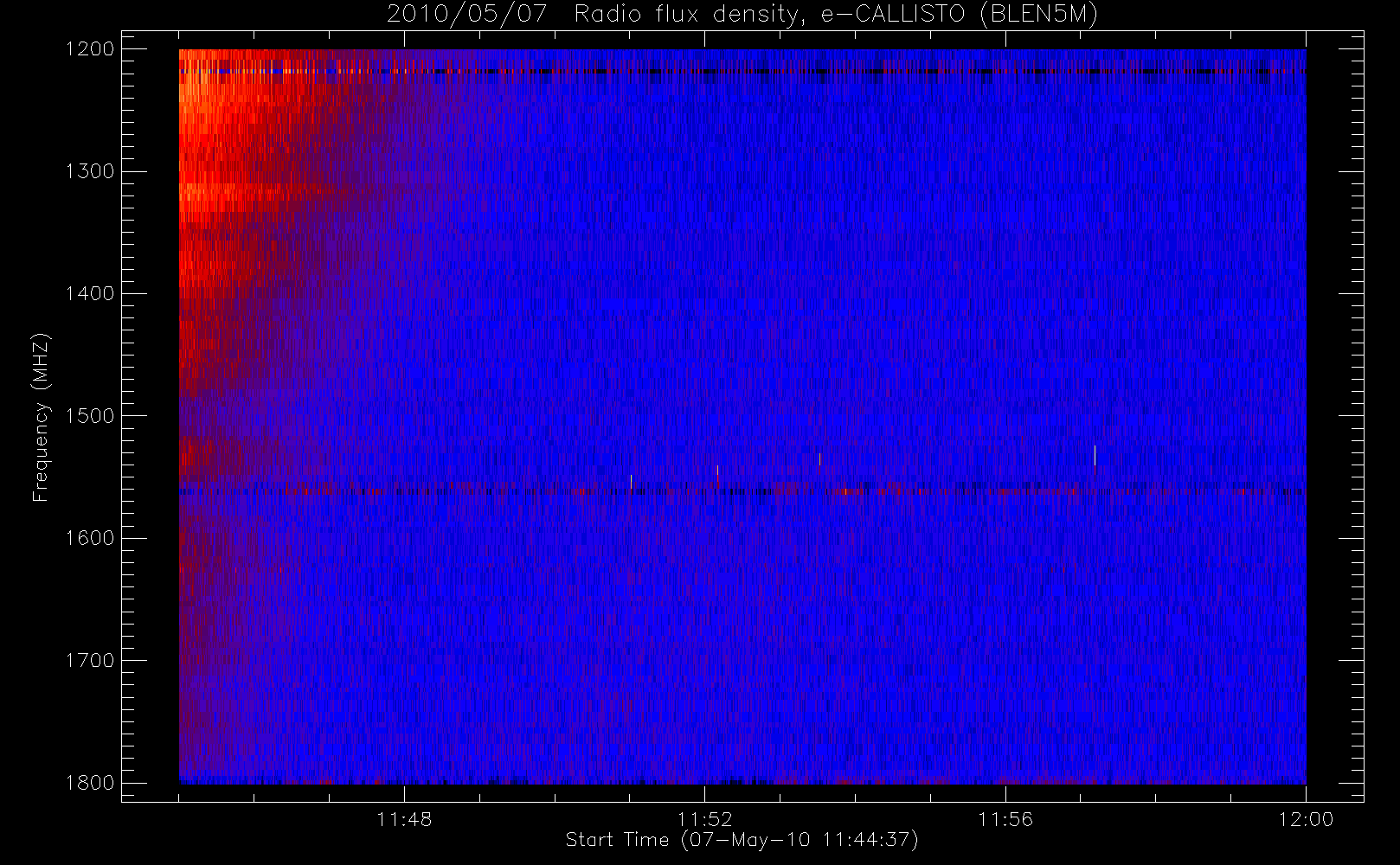
Task: Click the plot title 'Radio flux density, e-CALLISTO (BLEN5M)'
Action: coord(836,15)
